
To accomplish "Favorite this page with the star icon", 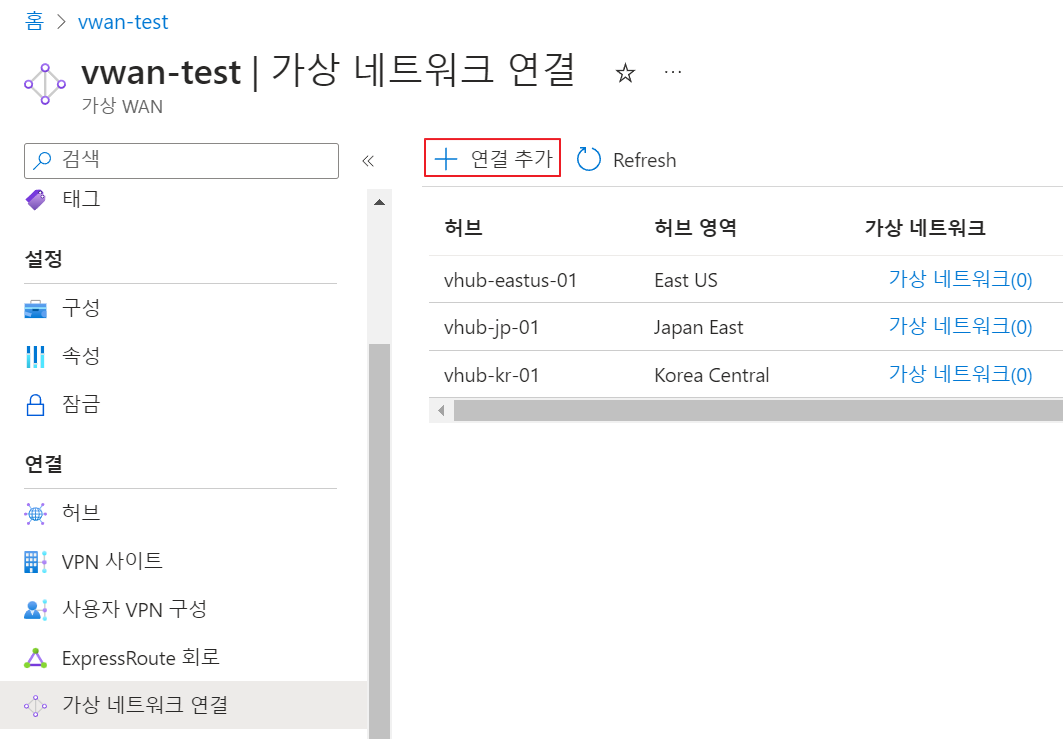I will [x=625, y=73].
